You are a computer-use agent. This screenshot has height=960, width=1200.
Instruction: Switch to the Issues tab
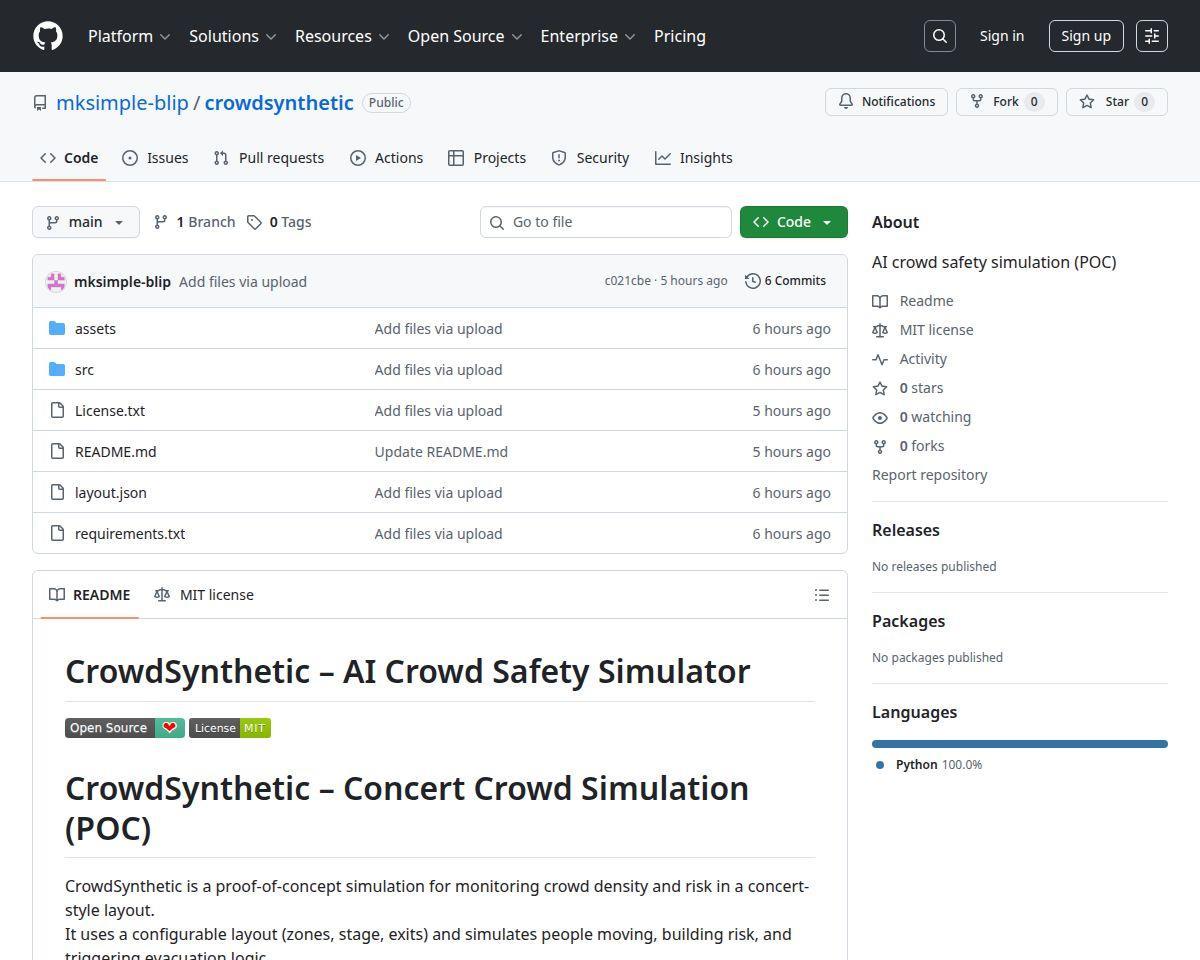click(155, 158)
